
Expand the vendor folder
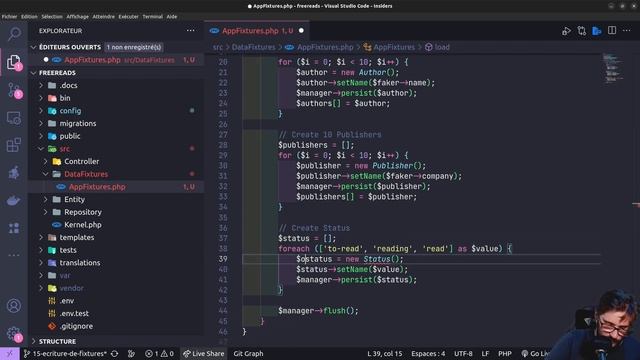(x=41, y=288)
